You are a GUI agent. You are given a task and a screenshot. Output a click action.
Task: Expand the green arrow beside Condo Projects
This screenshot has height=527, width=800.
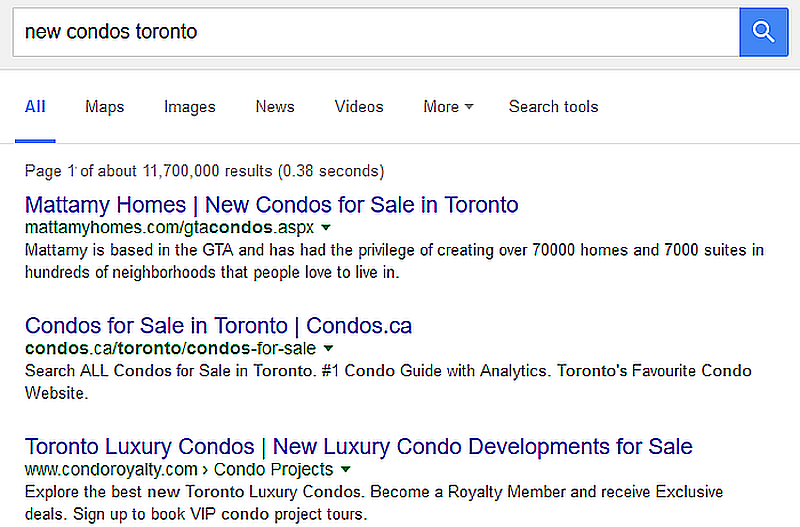coord(345,469)
